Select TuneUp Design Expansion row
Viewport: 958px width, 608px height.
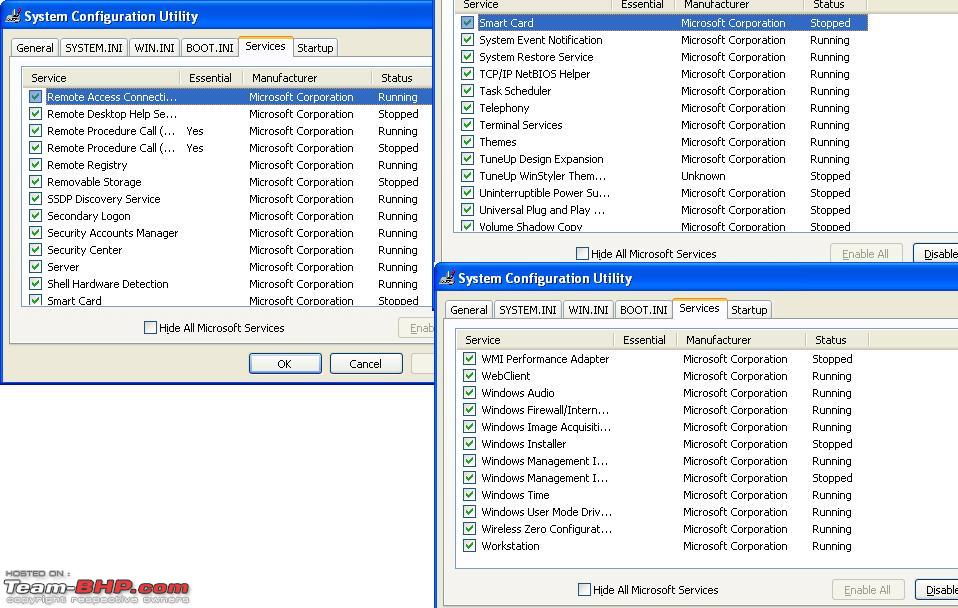click(x=663, y=159)
